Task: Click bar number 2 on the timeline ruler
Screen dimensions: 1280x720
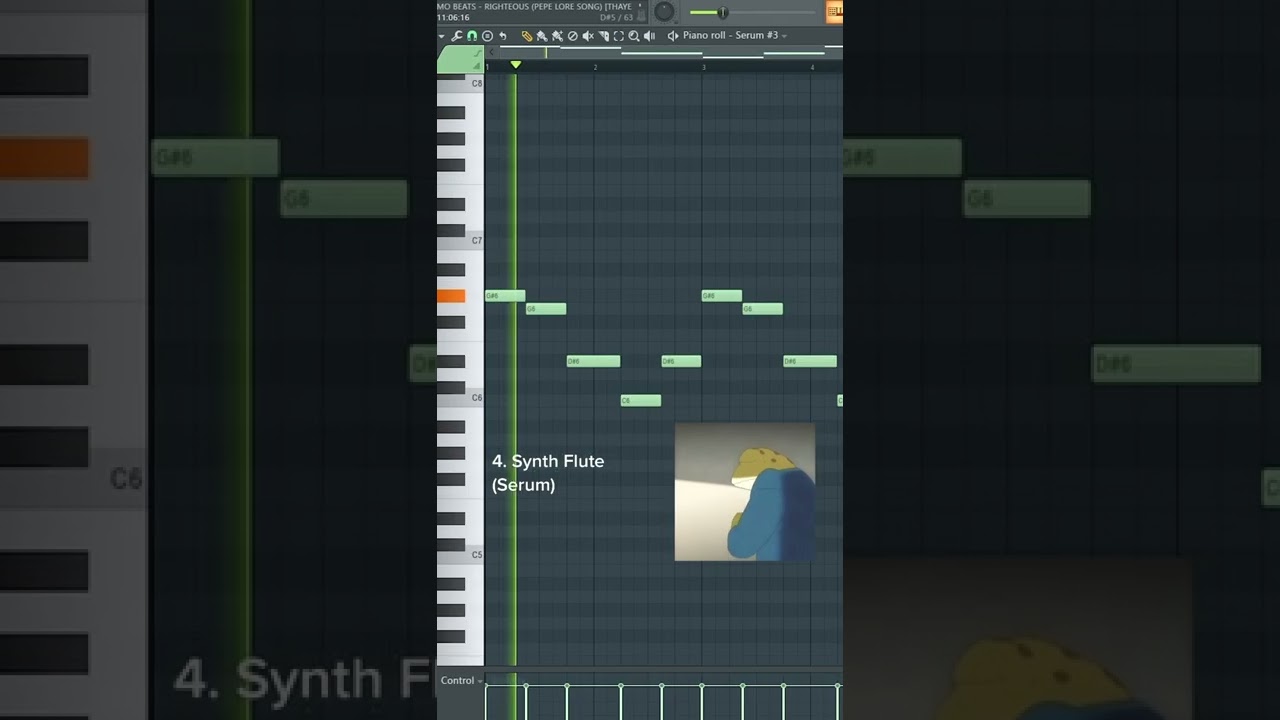Action: [x=595, y=67]
